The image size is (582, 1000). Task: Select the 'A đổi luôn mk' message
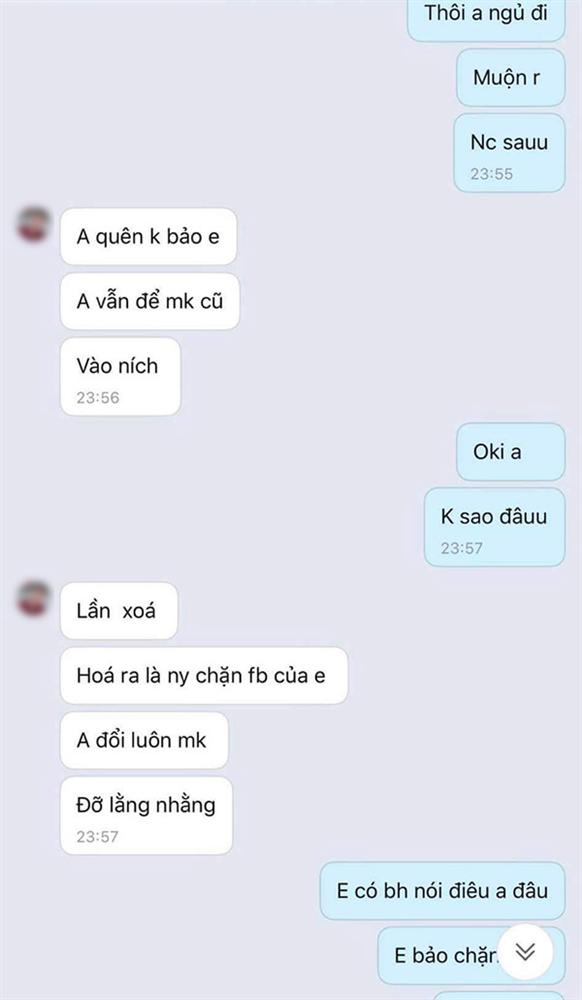click(144, 740)
